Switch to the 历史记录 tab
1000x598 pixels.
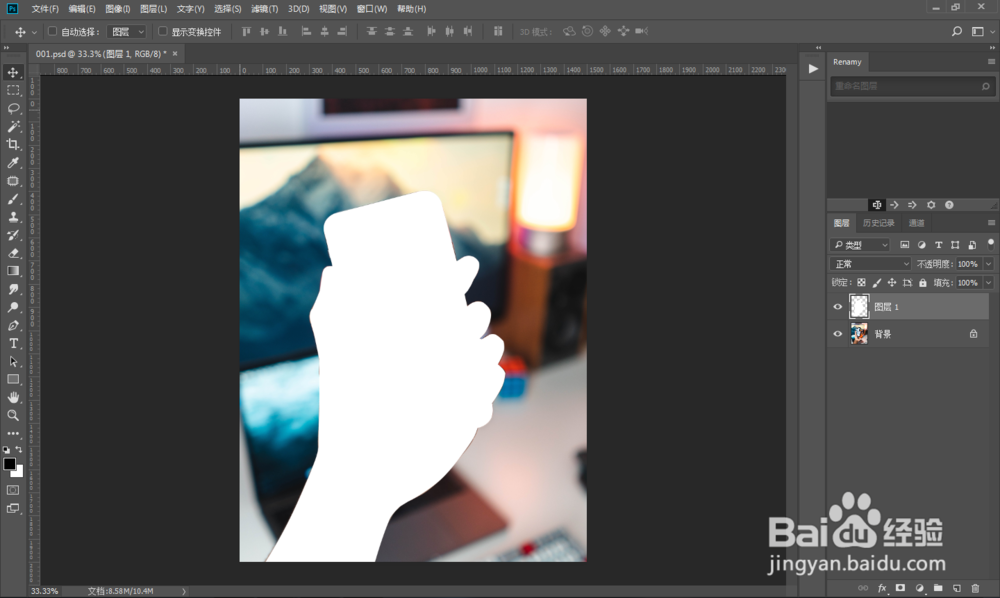878,222
